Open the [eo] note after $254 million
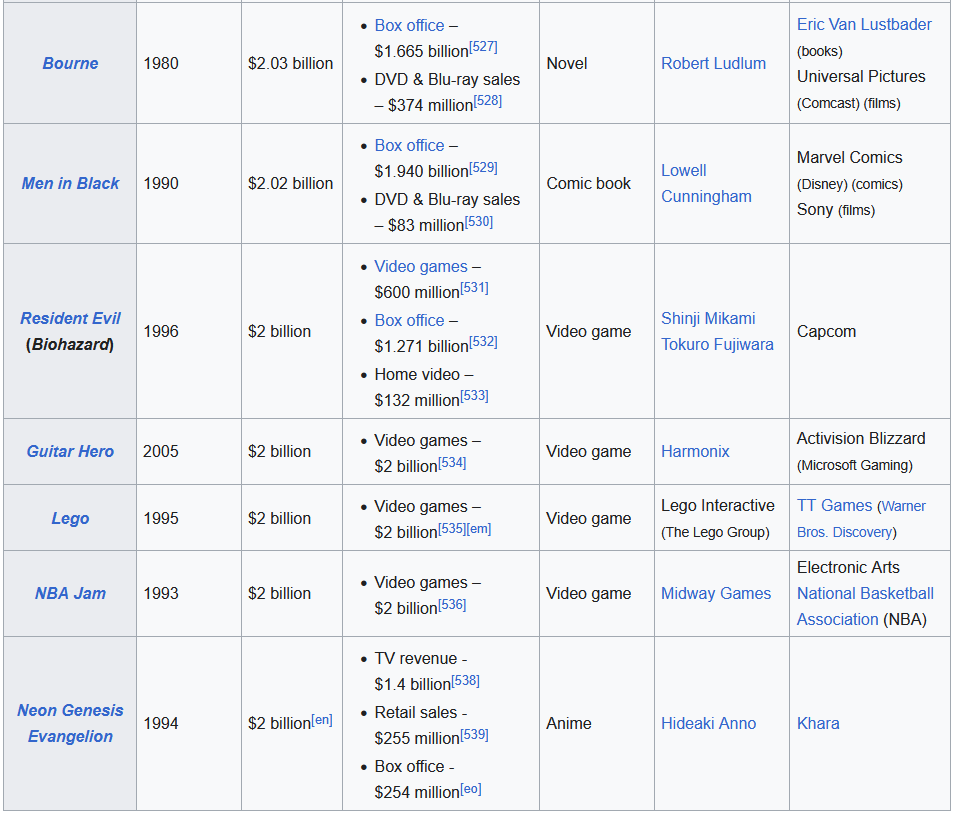This screenshot has width=961, height=816. [471, 788]
